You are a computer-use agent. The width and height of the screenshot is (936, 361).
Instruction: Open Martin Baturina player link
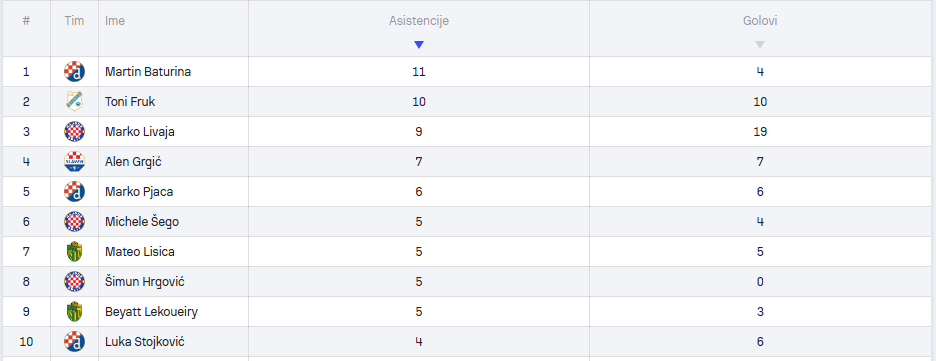(148, 72)
